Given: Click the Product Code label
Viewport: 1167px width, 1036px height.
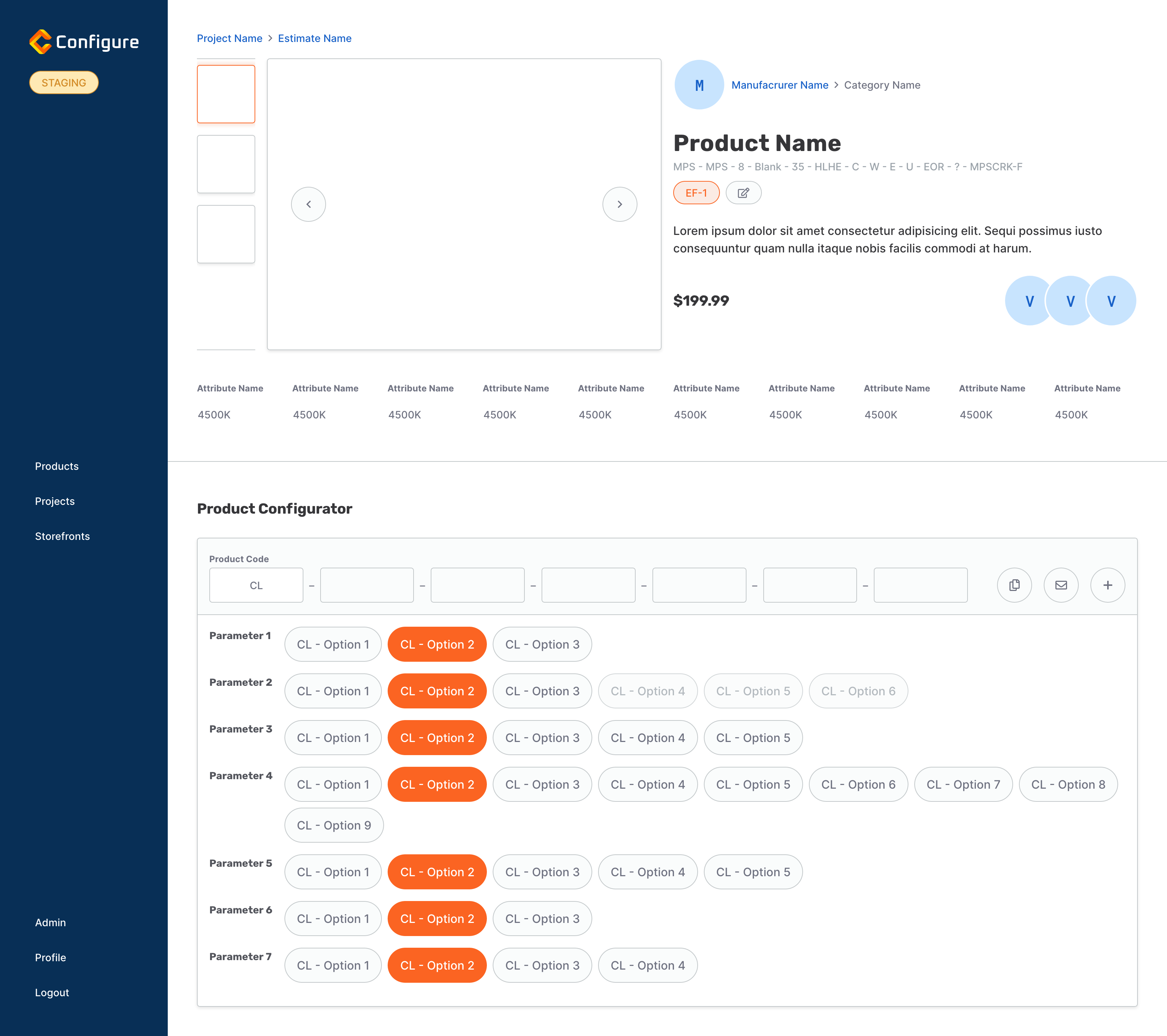Looking at the screenshot, I should click(x=239, y=559).
